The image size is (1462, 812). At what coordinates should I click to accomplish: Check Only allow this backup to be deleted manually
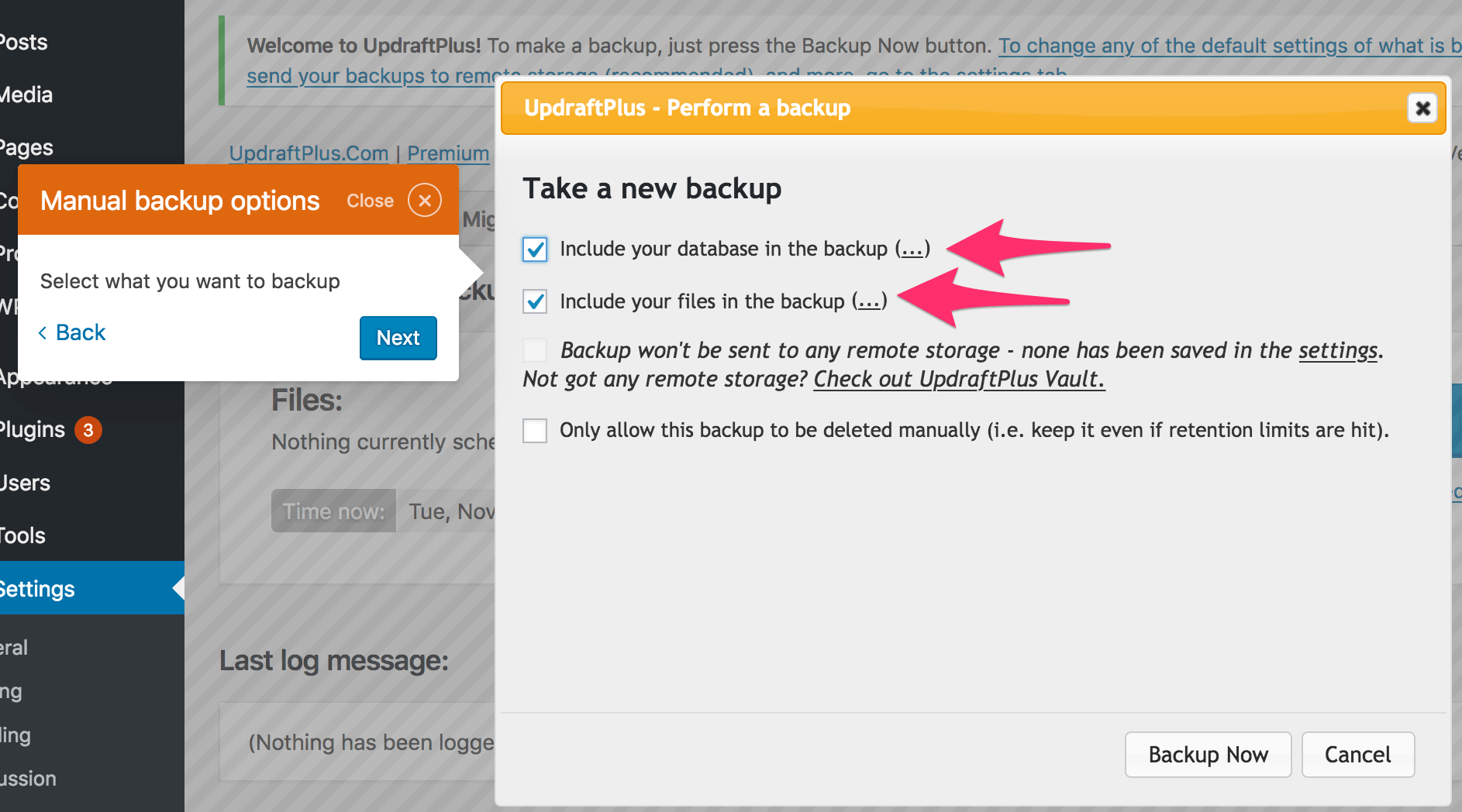pos(535,430)
